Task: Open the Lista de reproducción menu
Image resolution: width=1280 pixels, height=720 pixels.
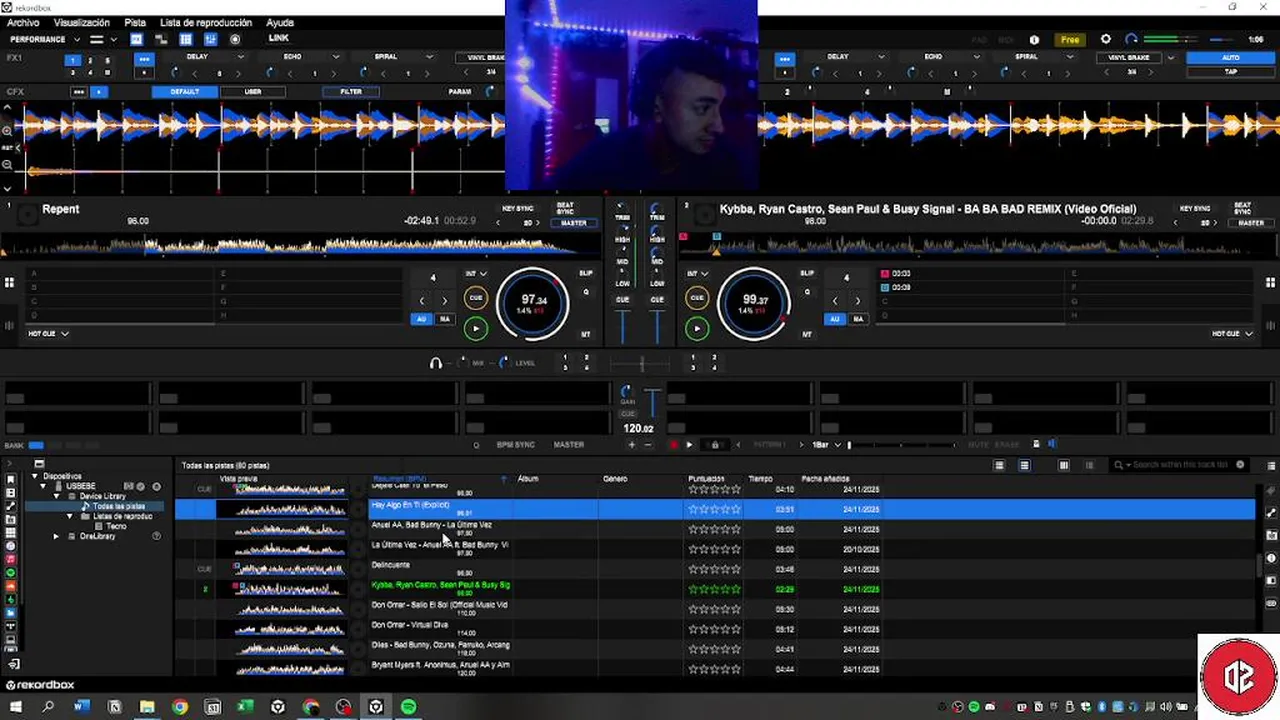Action: coord(206,22)
